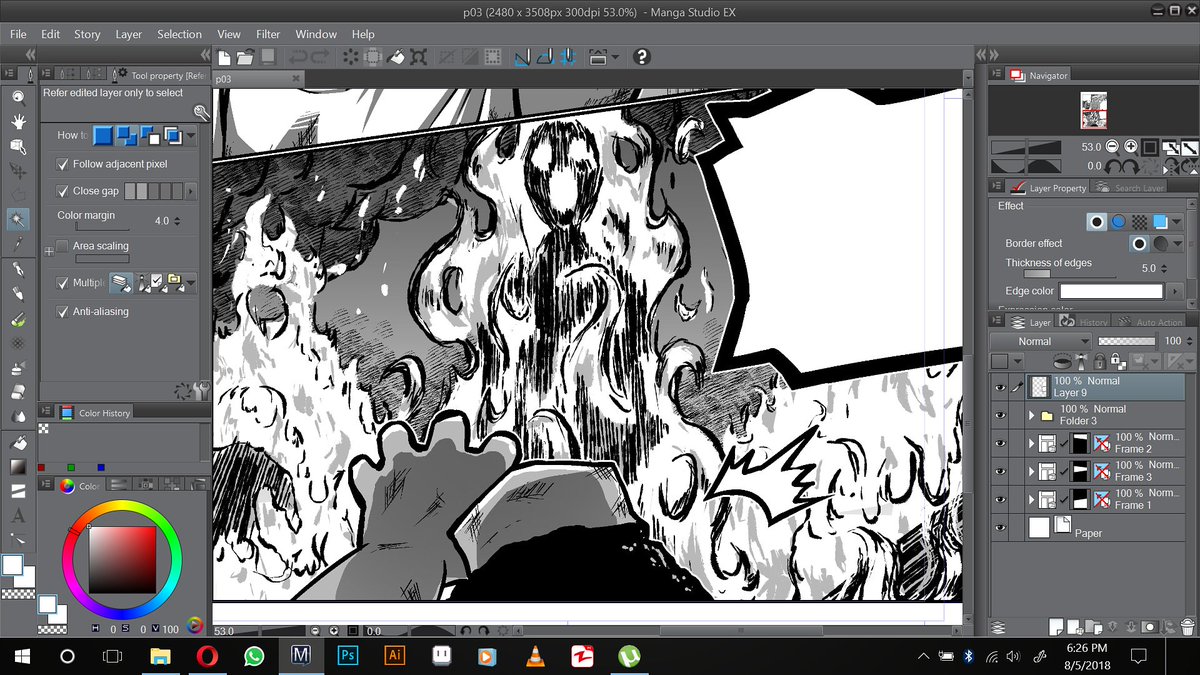Rotate the canvas right in Navigator

[1132, 166]
